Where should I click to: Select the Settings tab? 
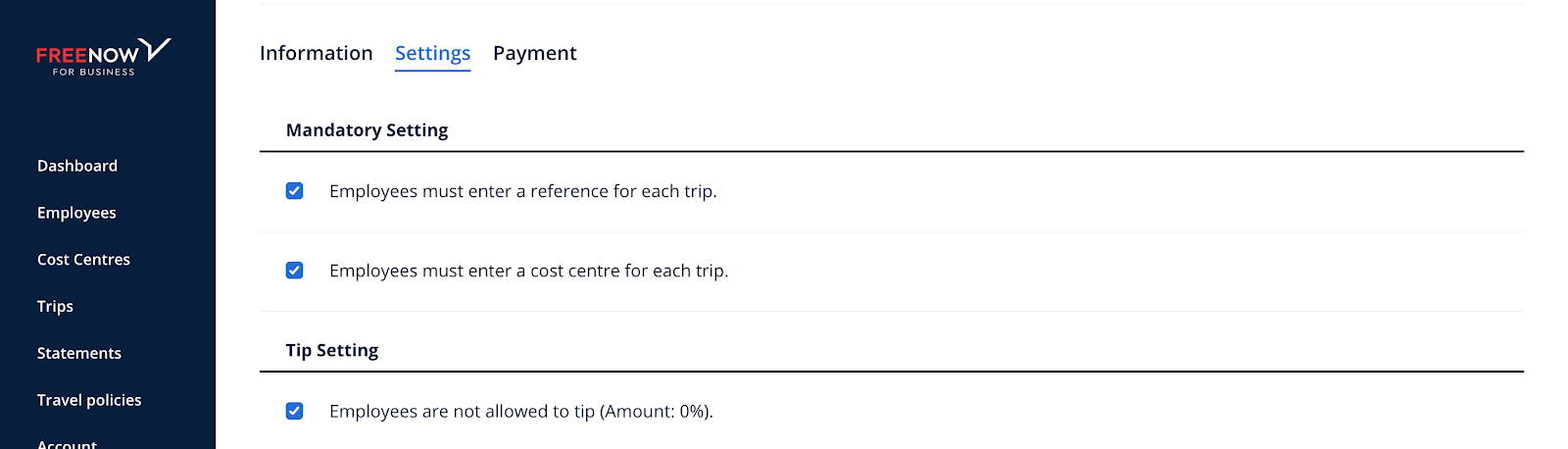[432, 54]
